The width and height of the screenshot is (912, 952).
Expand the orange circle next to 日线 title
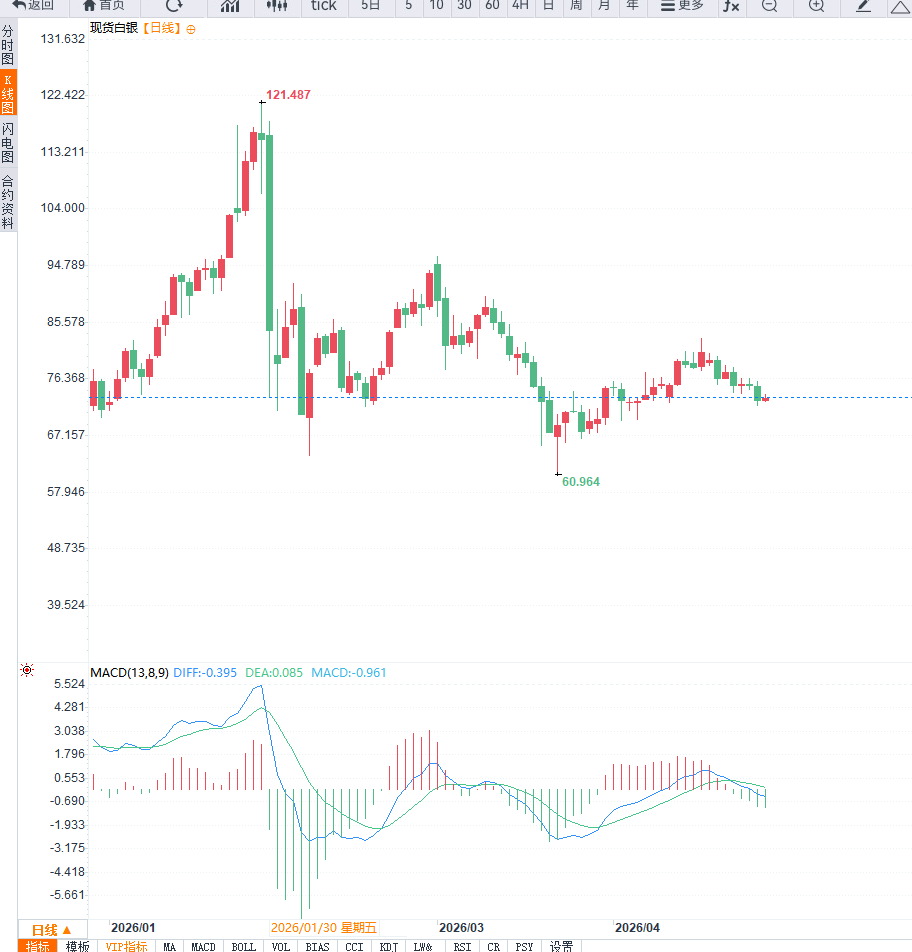click(x=191, y=29)
